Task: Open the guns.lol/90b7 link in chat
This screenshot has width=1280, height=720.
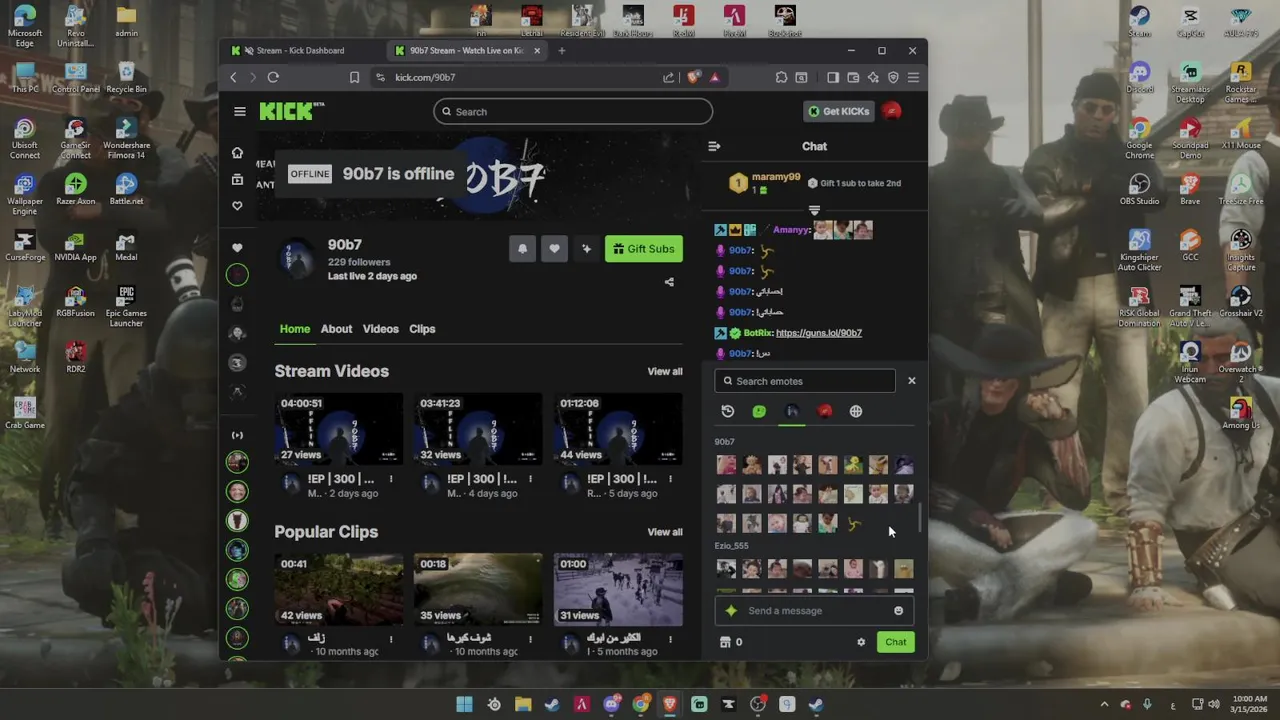Action: [x=818, y=333]
